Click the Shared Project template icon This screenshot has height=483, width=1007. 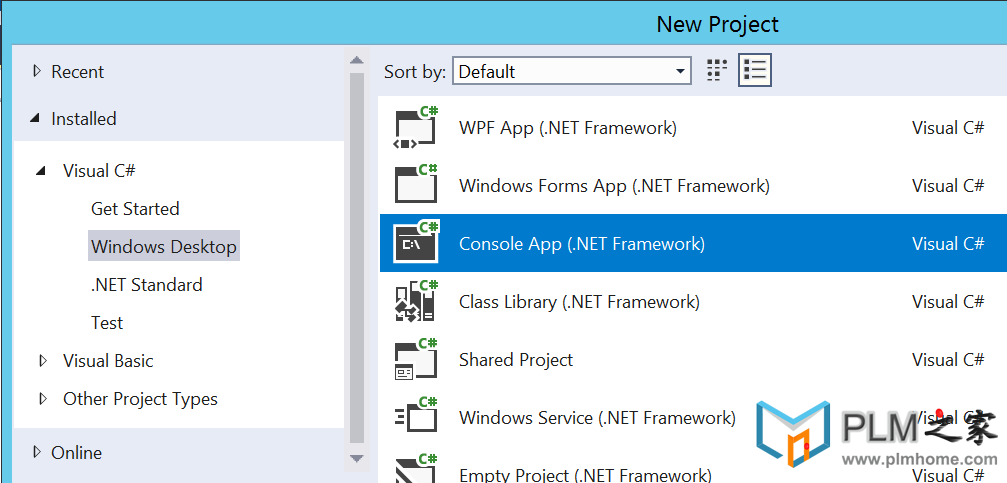click(x=416, y=359)
